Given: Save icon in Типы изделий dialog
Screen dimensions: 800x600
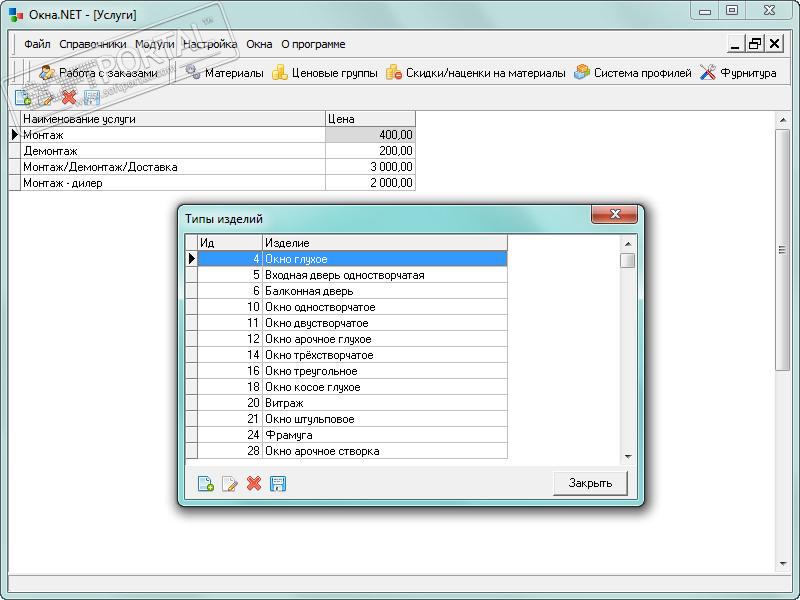Looking at the screenshot, I should (x=278, y=483).
